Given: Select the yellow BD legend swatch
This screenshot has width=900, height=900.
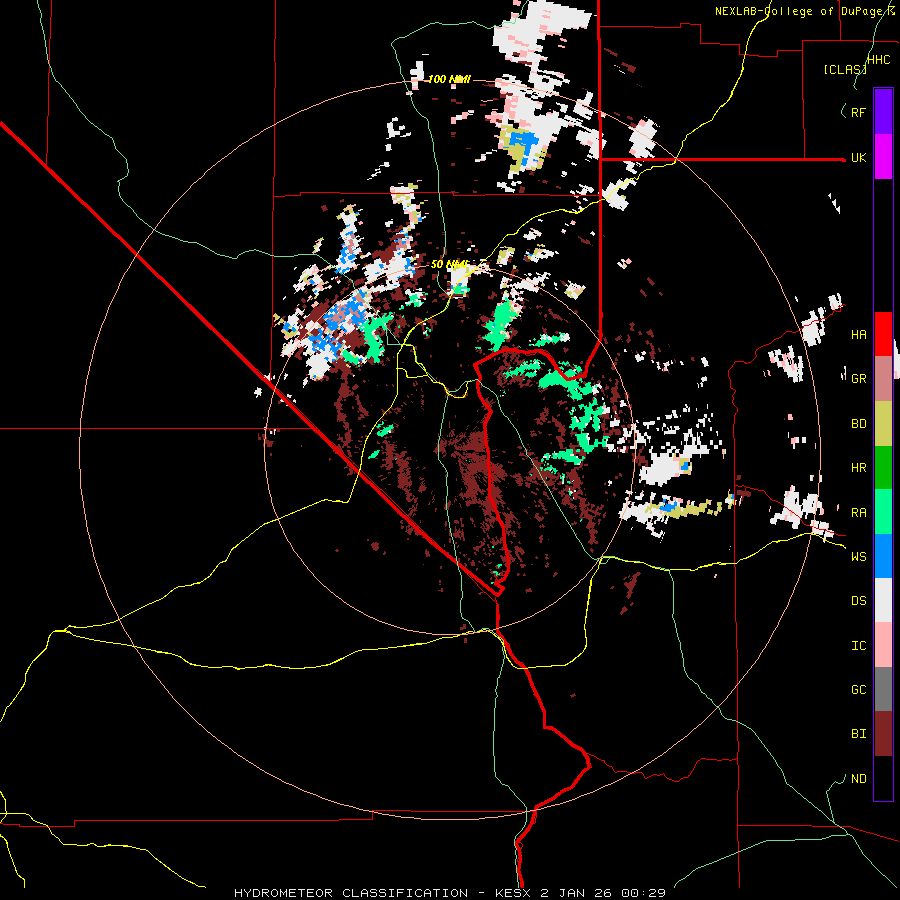Looking at the screenshot, I should point(883,424).
